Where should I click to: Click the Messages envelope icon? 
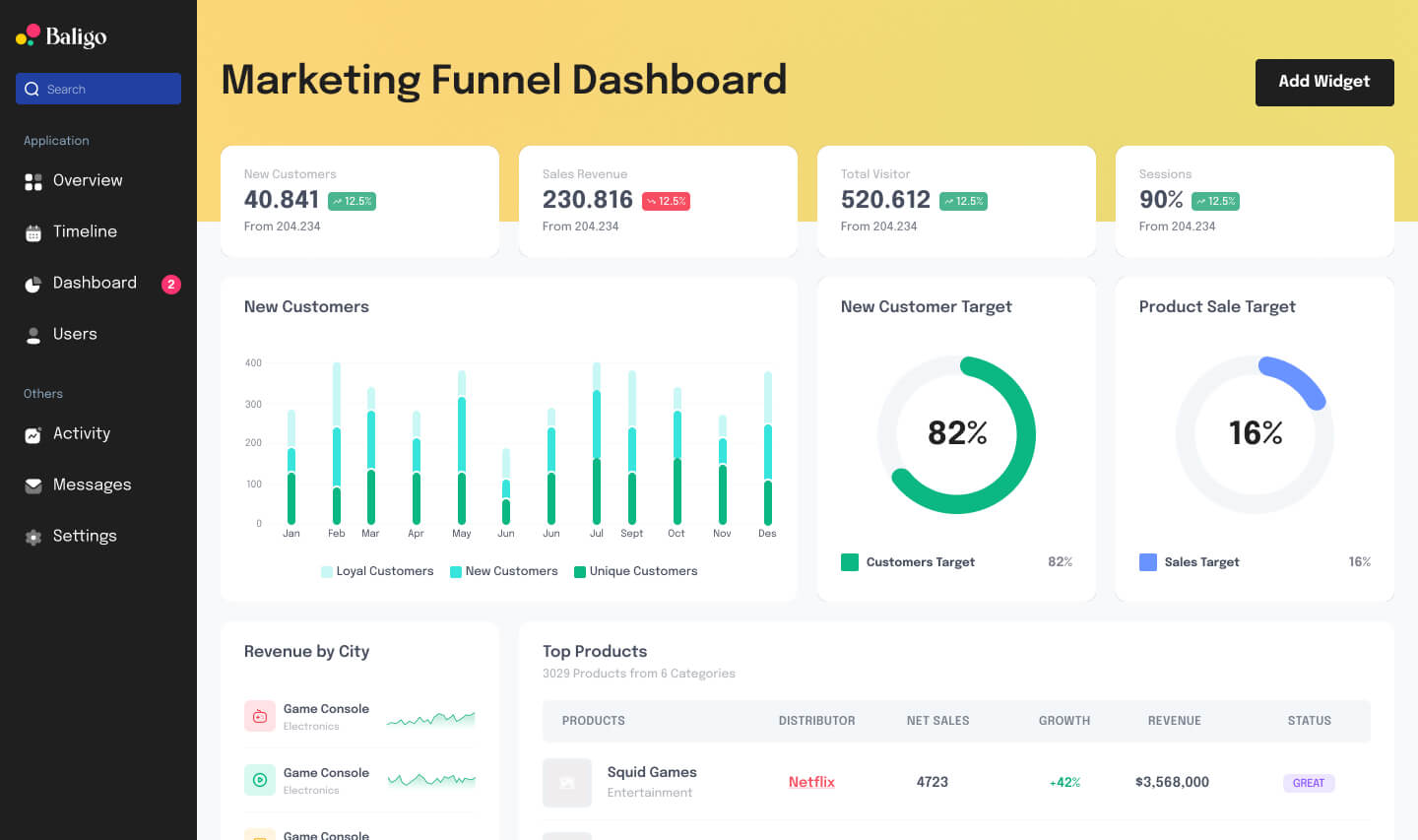(x=33, y=485)
